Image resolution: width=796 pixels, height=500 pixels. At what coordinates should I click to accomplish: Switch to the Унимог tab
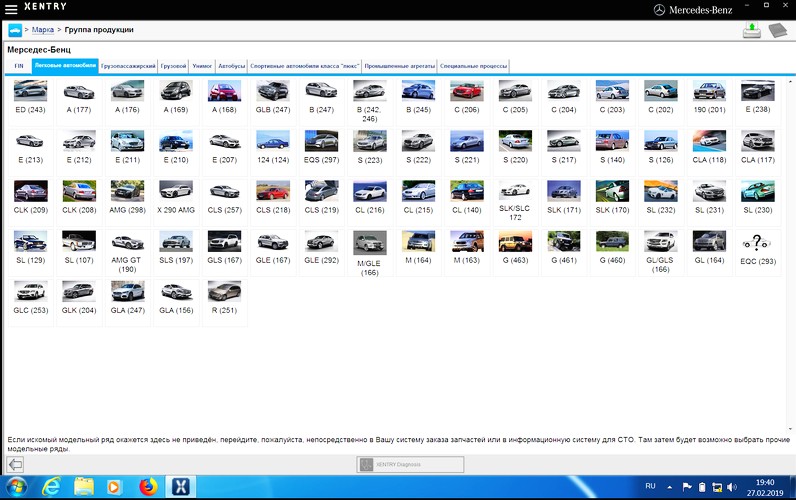[202, 66]
